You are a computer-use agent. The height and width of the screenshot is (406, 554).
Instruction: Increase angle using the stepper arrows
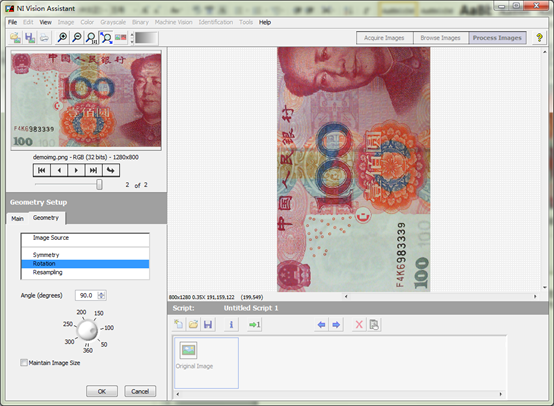coord(101,293)
